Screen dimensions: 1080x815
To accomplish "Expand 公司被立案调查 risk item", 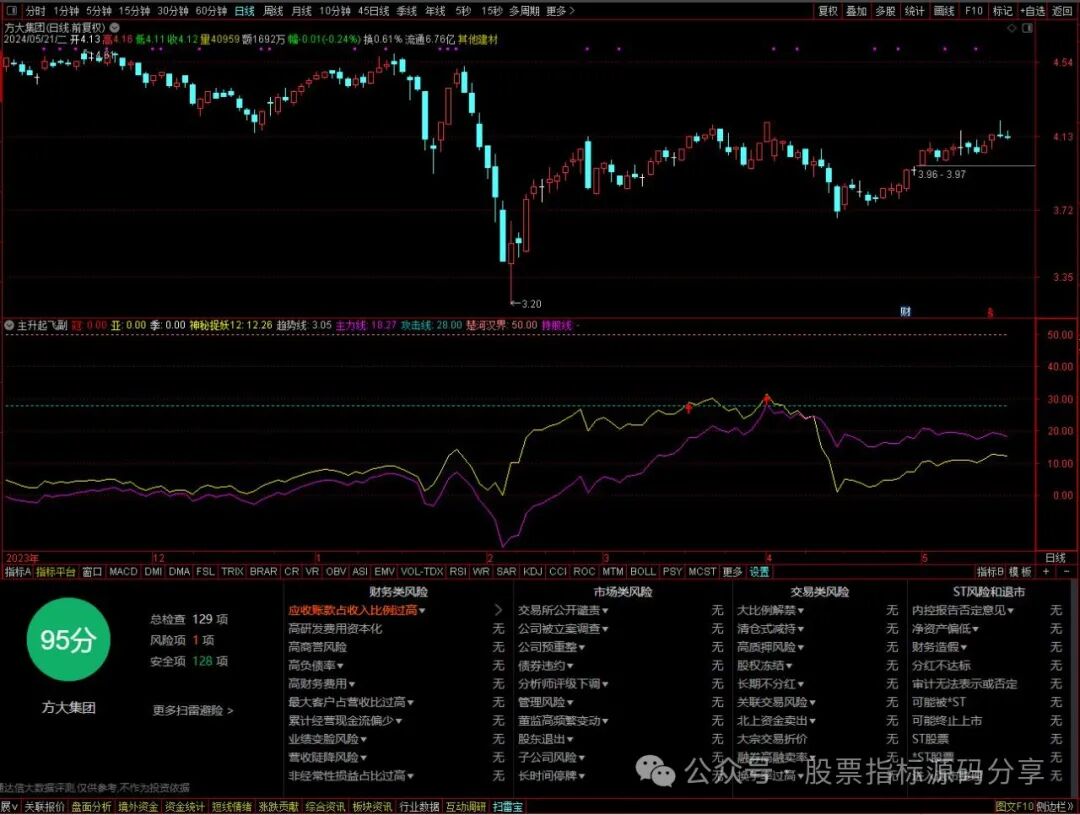I will 563,629.
